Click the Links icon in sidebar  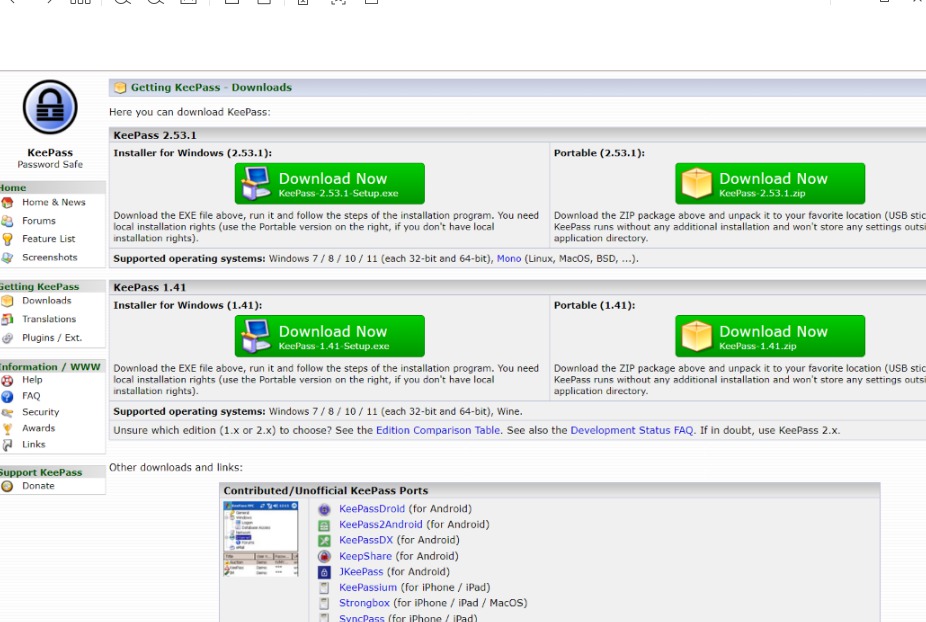(x=7, y=445)
